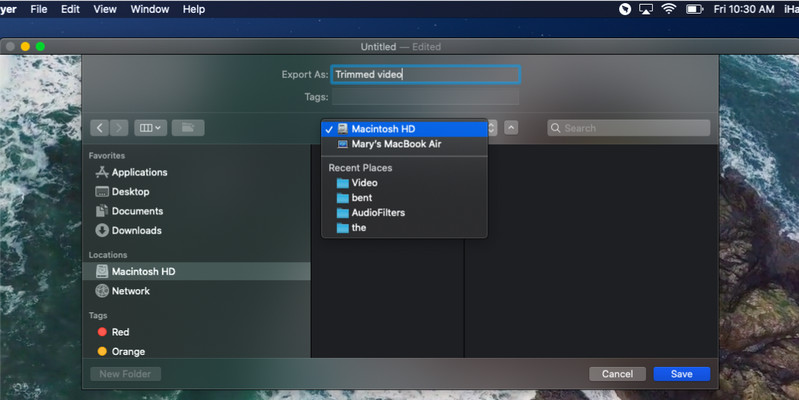Click the Tags section header in sidebar
The width and height of the screenshot is (799, 400).
(x=98, y=315)
